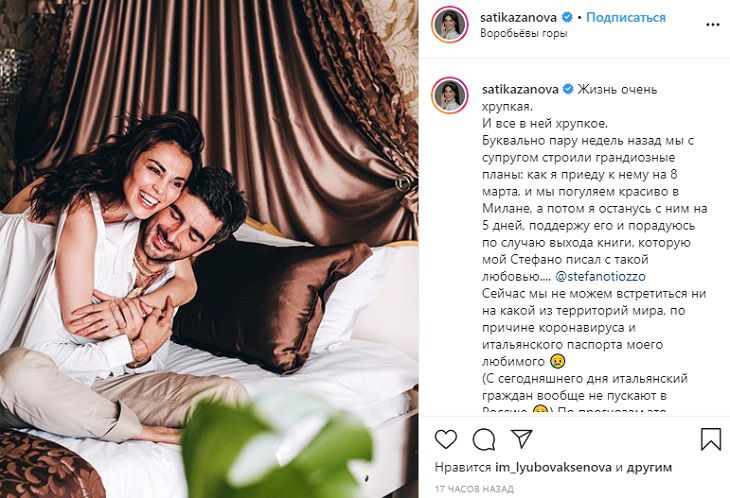730x498 pixels.
Task: Click the verified badge in post header
Action: tap(567, 18)
